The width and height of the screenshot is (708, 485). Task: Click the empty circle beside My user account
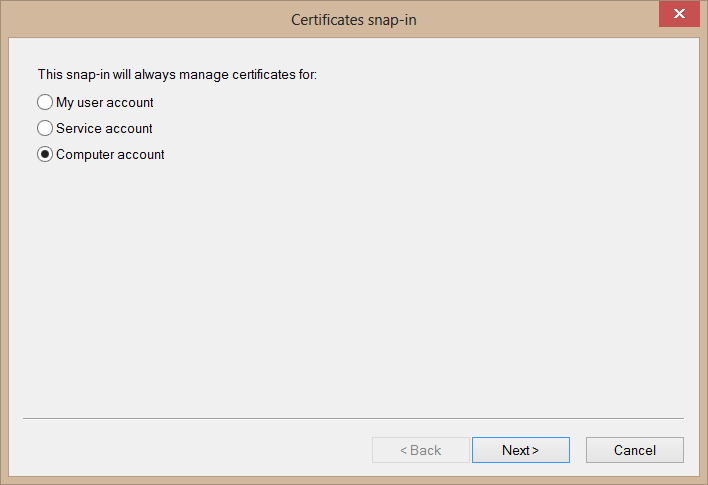[45, 102]
